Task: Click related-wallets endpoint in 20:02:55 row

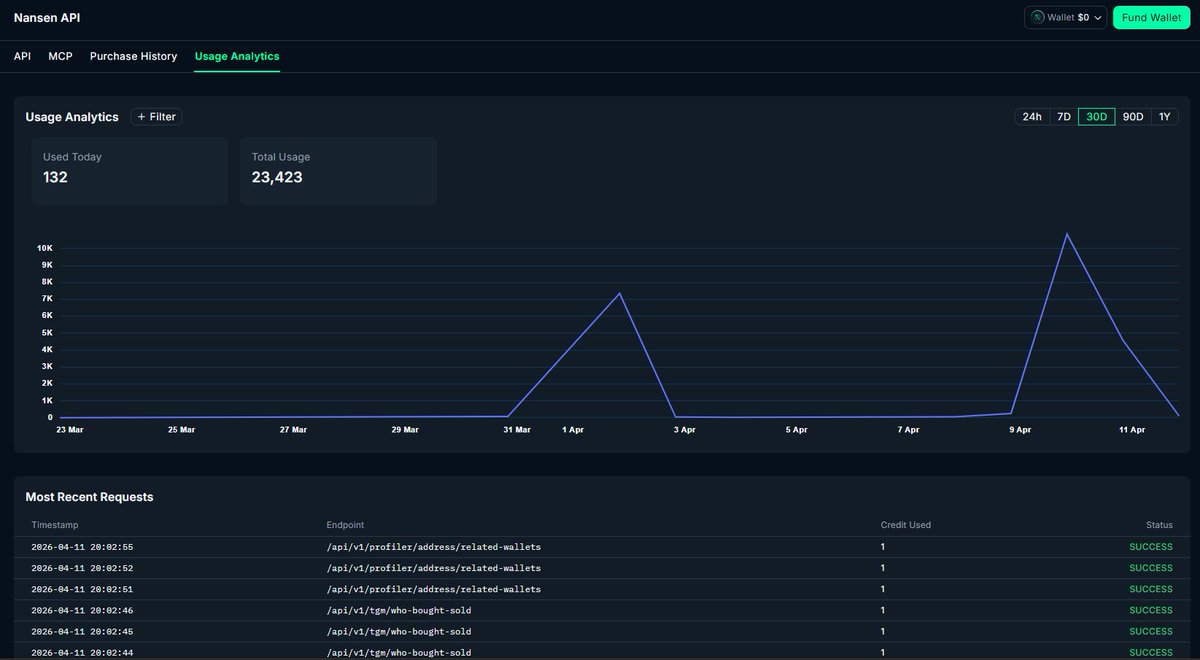Action: click(x=434, y=547)
